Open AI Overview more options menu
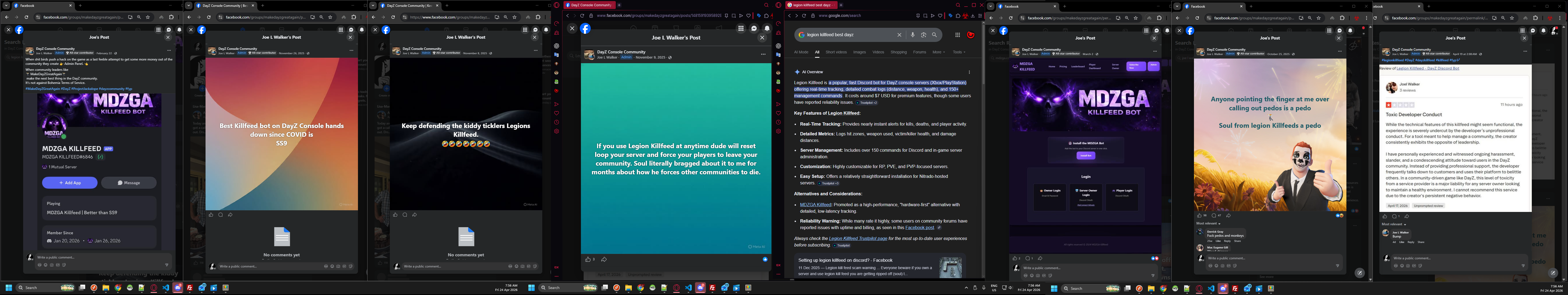 969,72
